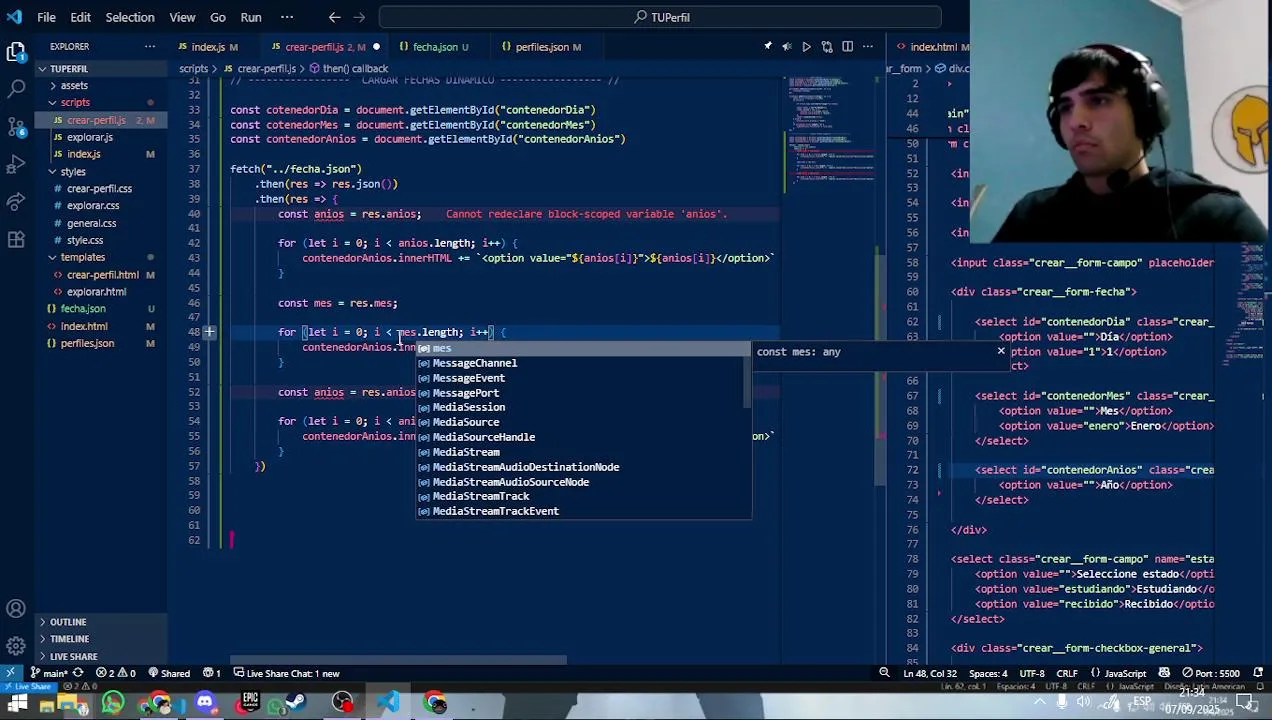1272x720 pixels.
Task: Click the Run file play icon in editor toolbar
Action: coord(806,46)
